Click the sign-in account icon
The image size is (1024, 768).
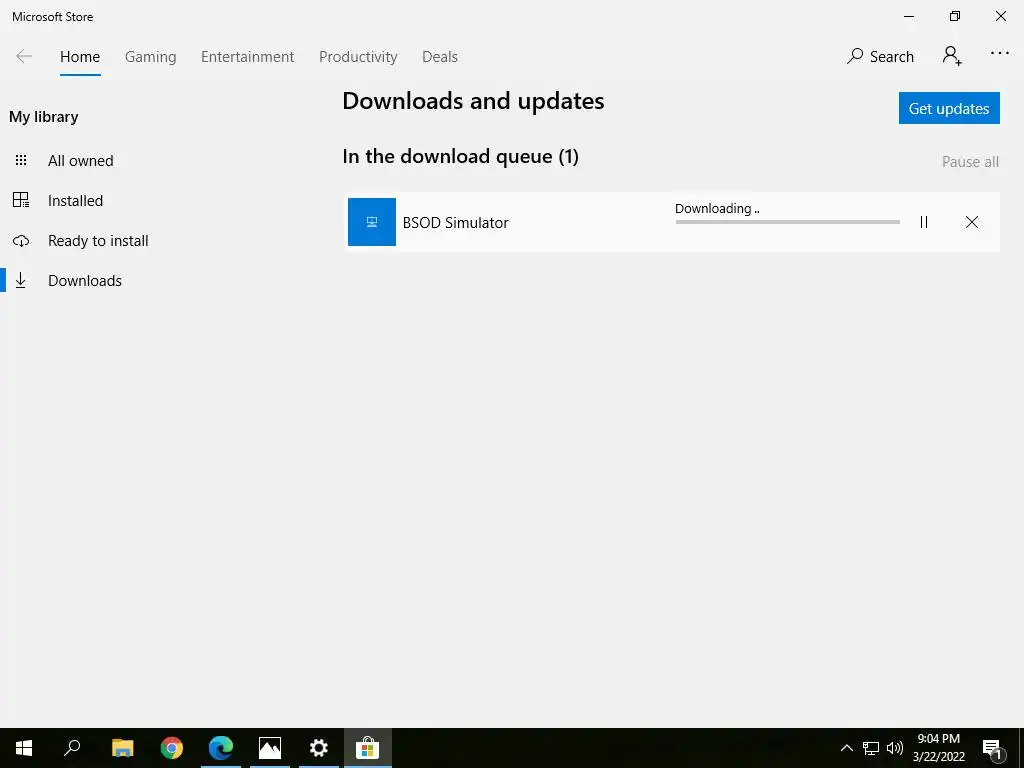[952, 56]
